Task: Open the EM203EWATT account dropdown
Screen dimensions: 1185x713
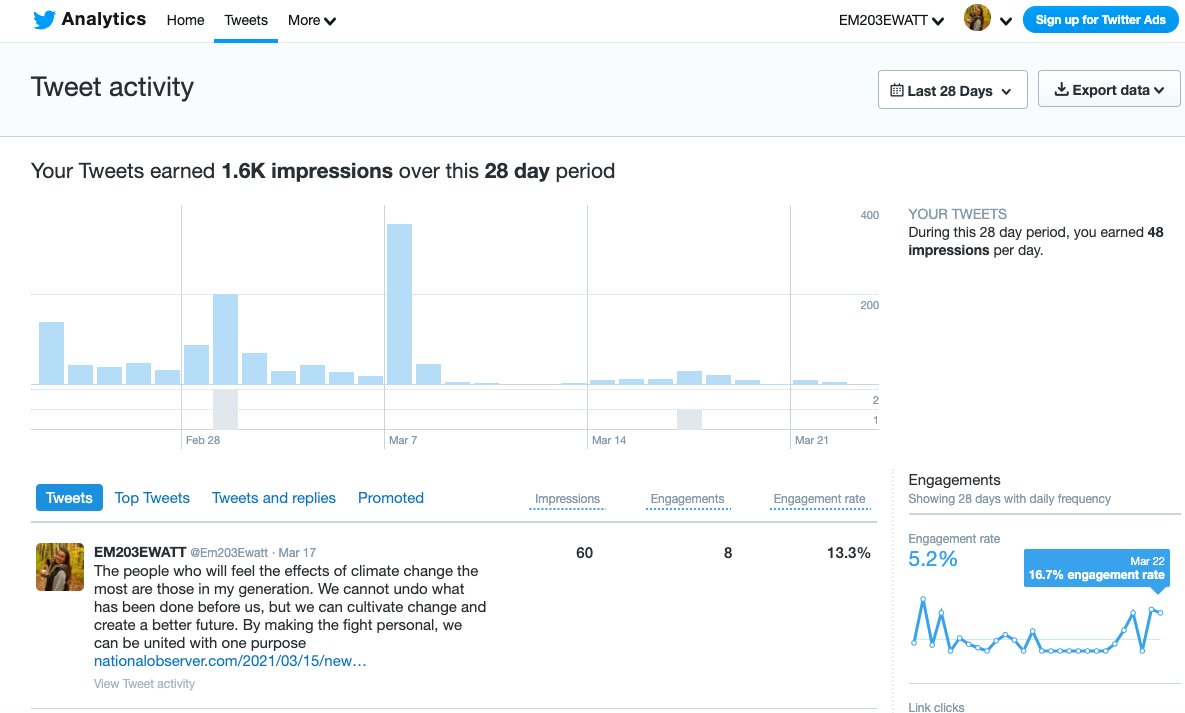Action: point(891,20)
